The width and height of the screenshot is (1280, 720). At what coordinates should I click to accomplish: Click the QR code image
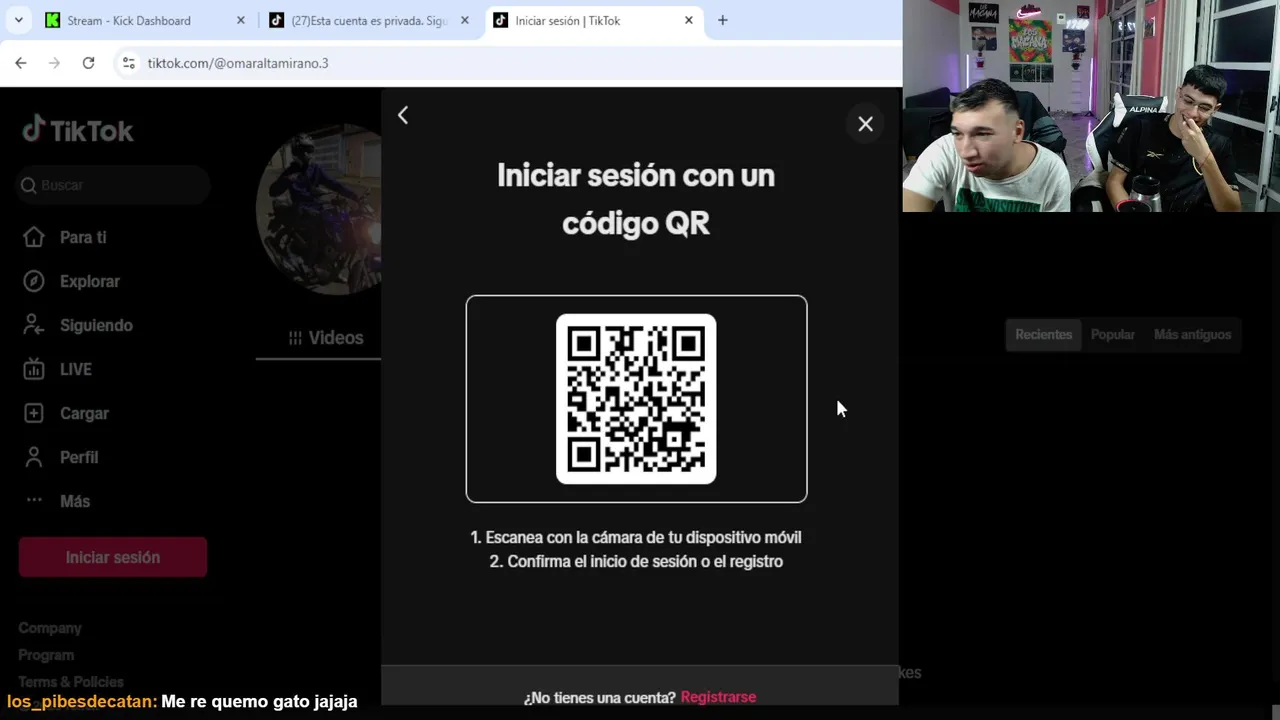pos(636,399)
